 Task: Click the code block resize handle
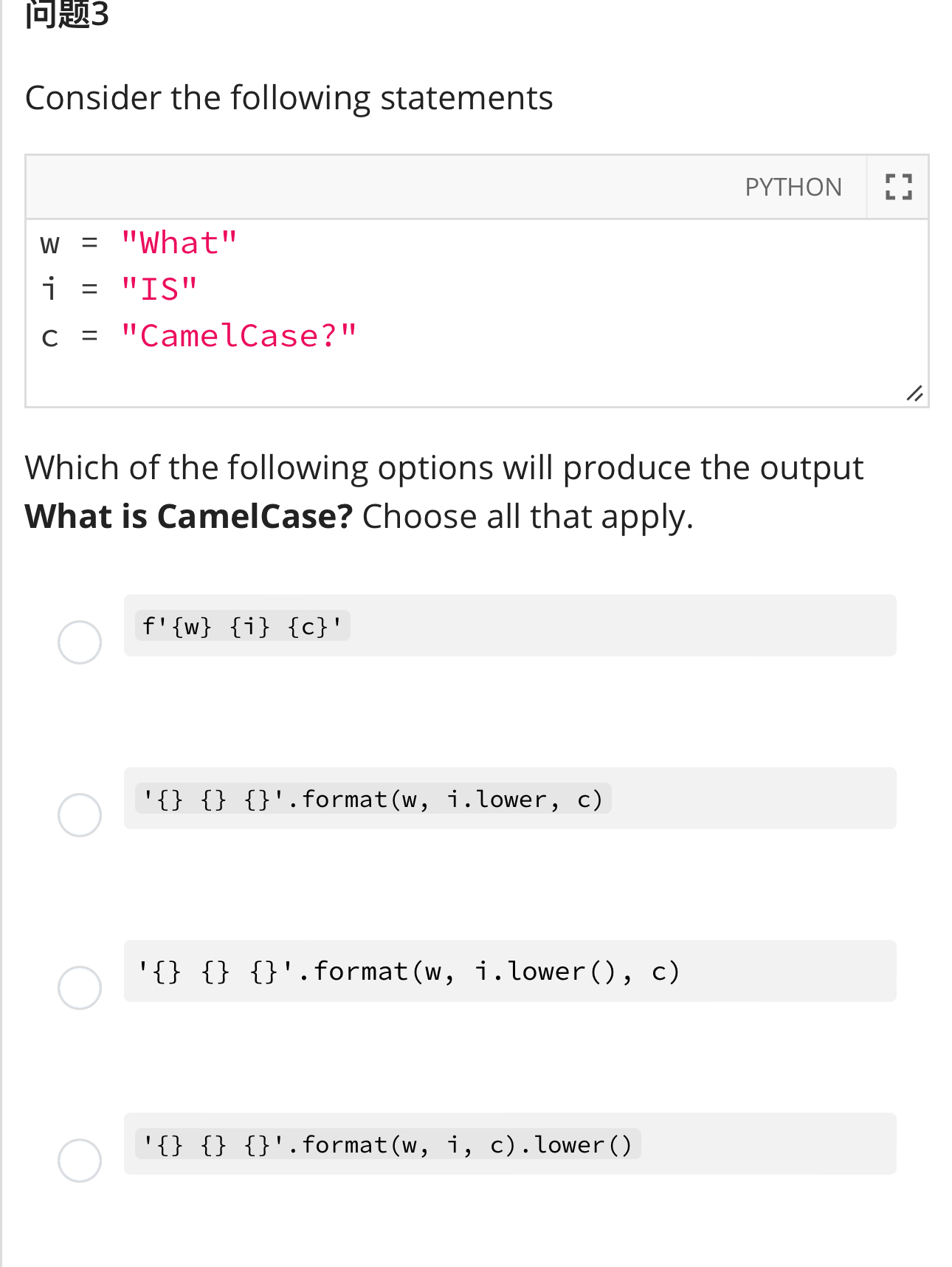click(914, 394)
